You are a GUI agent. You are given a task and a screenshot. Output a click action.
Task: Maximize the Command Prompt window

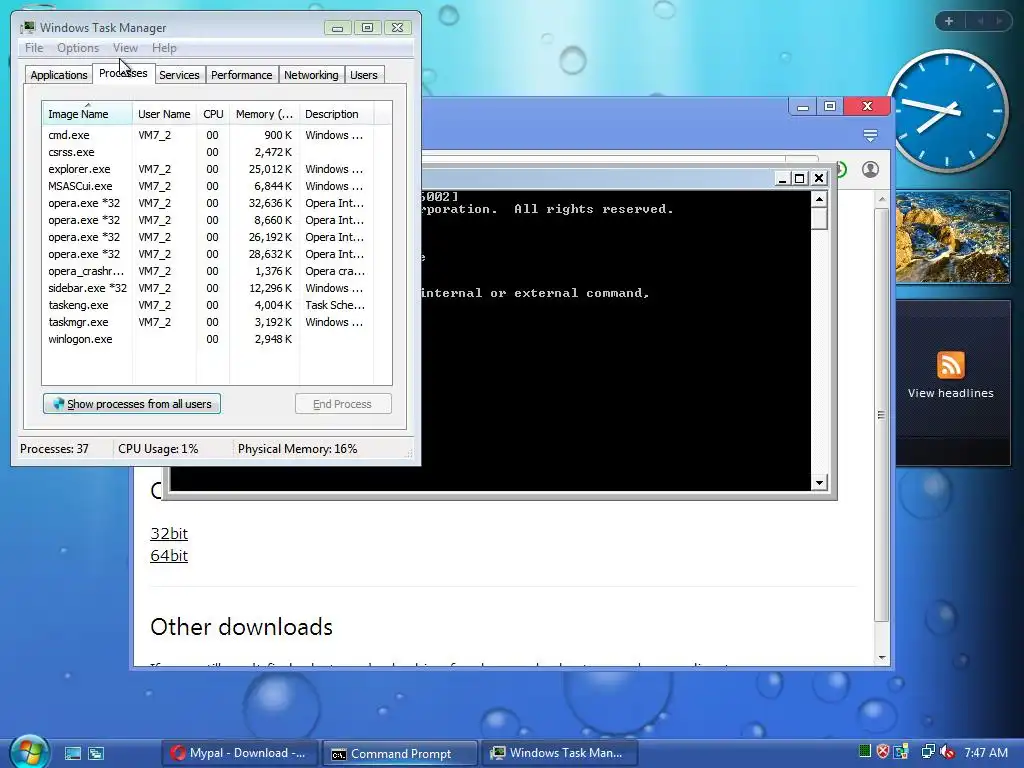(799, 178)
